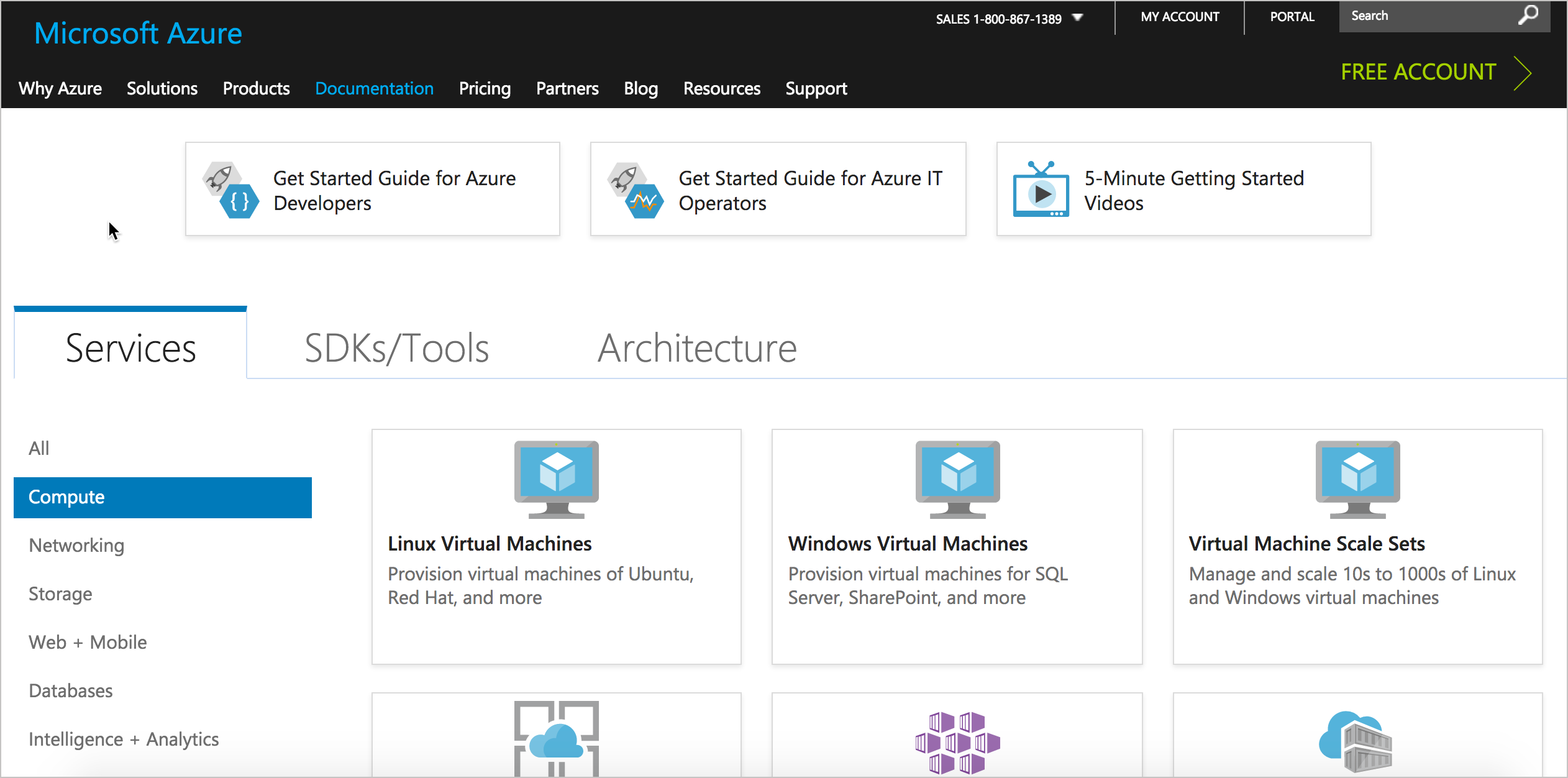
Task: Click the Windows Virtual Machines monitor icon
Action: pos(957,479)
